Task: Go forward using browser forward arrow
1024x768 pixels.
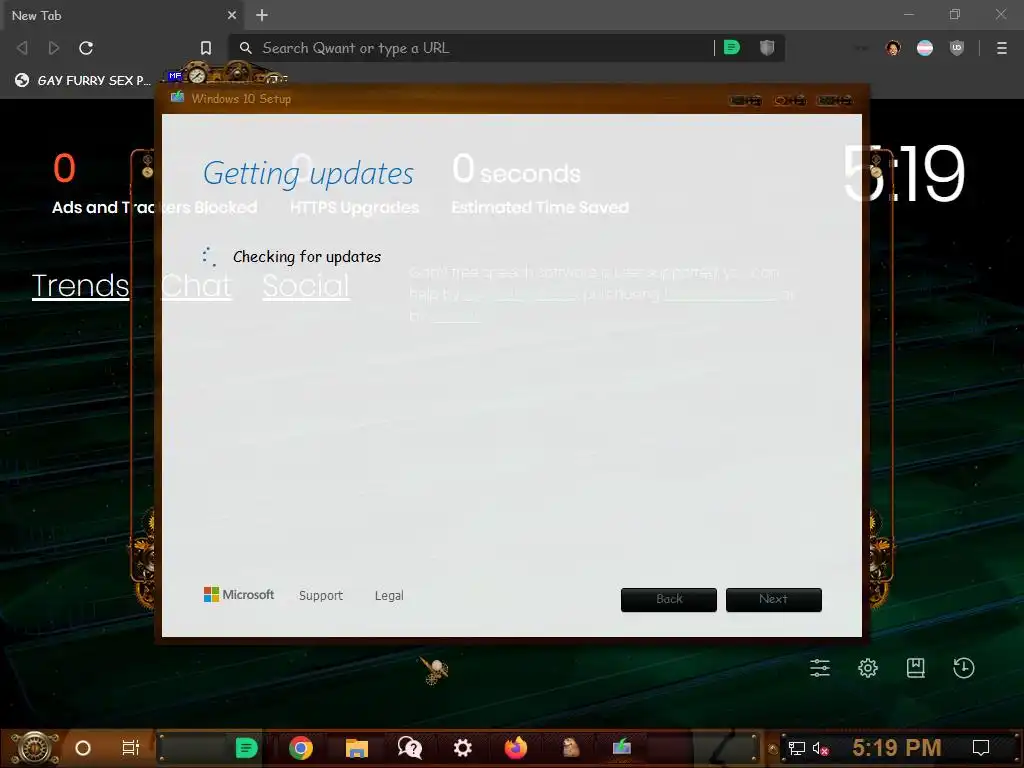Action: pos(54,48)
